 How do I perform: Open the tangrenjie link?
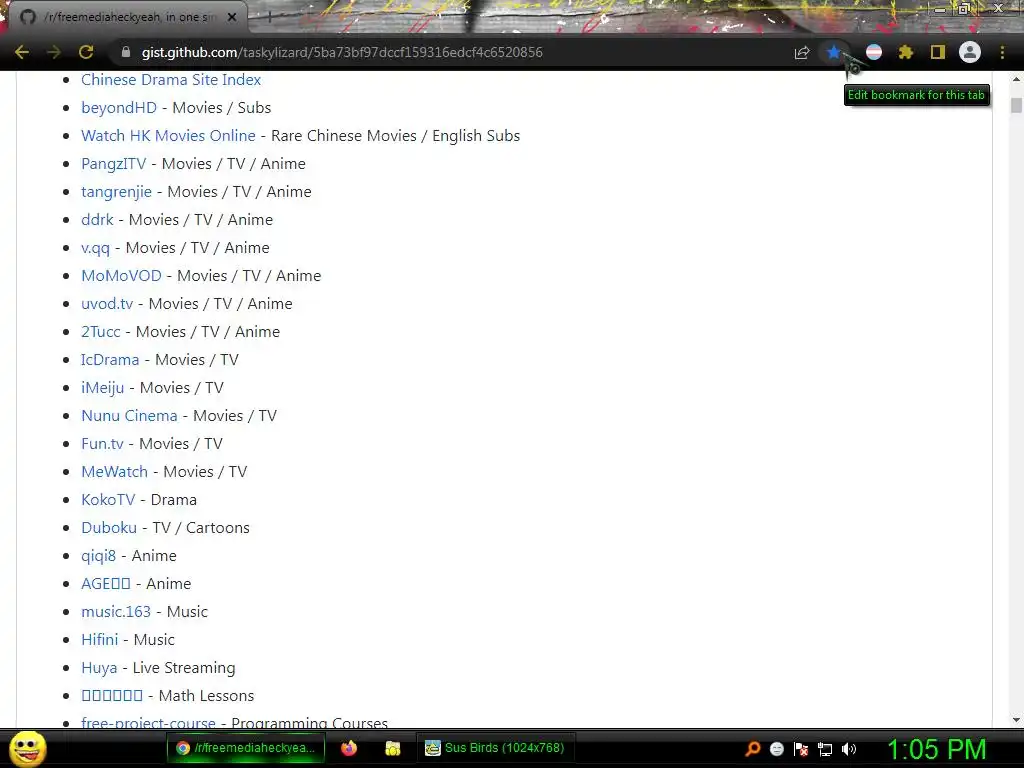point(116,192)
